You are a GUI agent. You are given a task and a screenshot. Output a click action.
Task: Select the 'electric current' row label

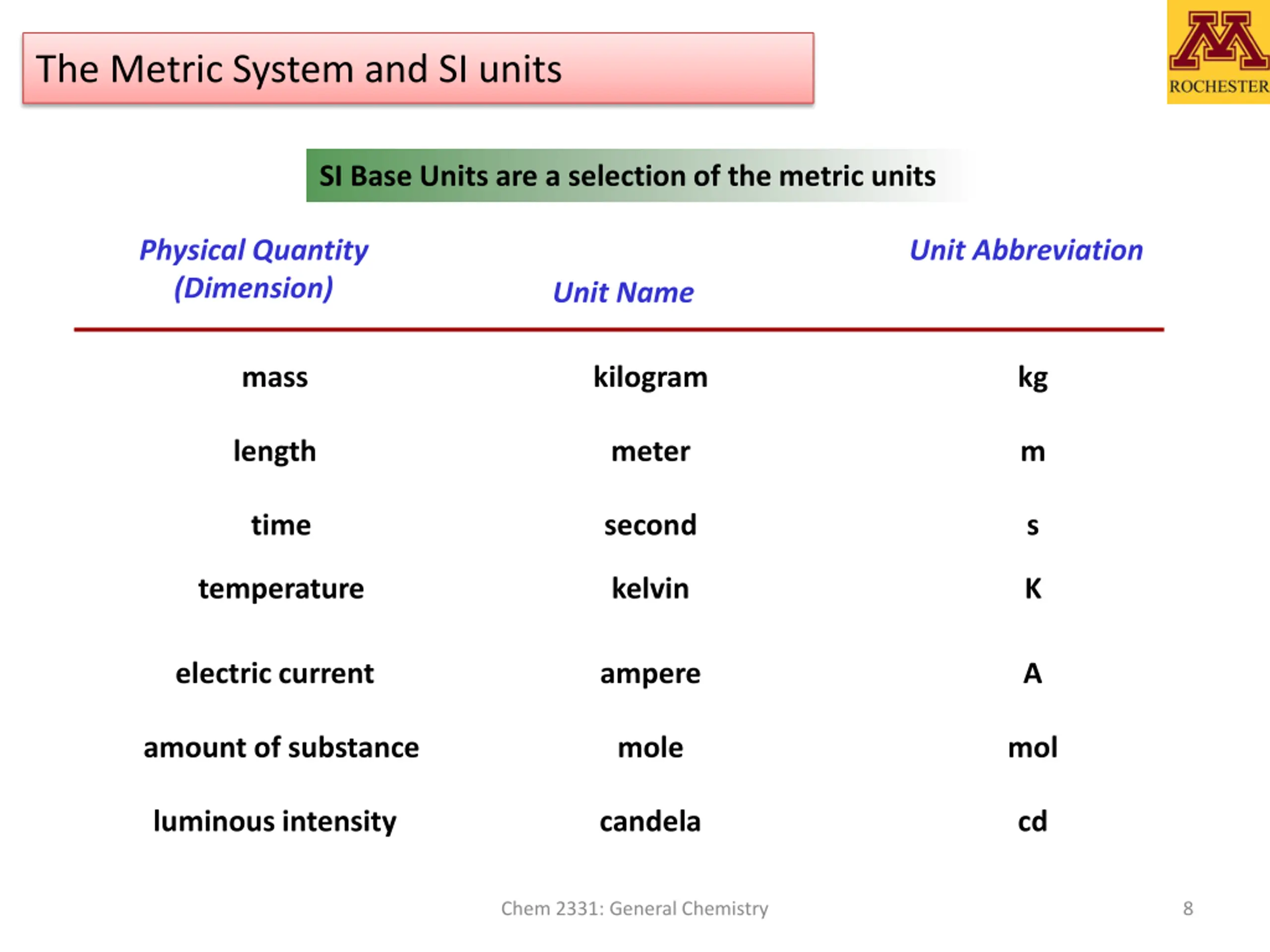click(274, 673)
